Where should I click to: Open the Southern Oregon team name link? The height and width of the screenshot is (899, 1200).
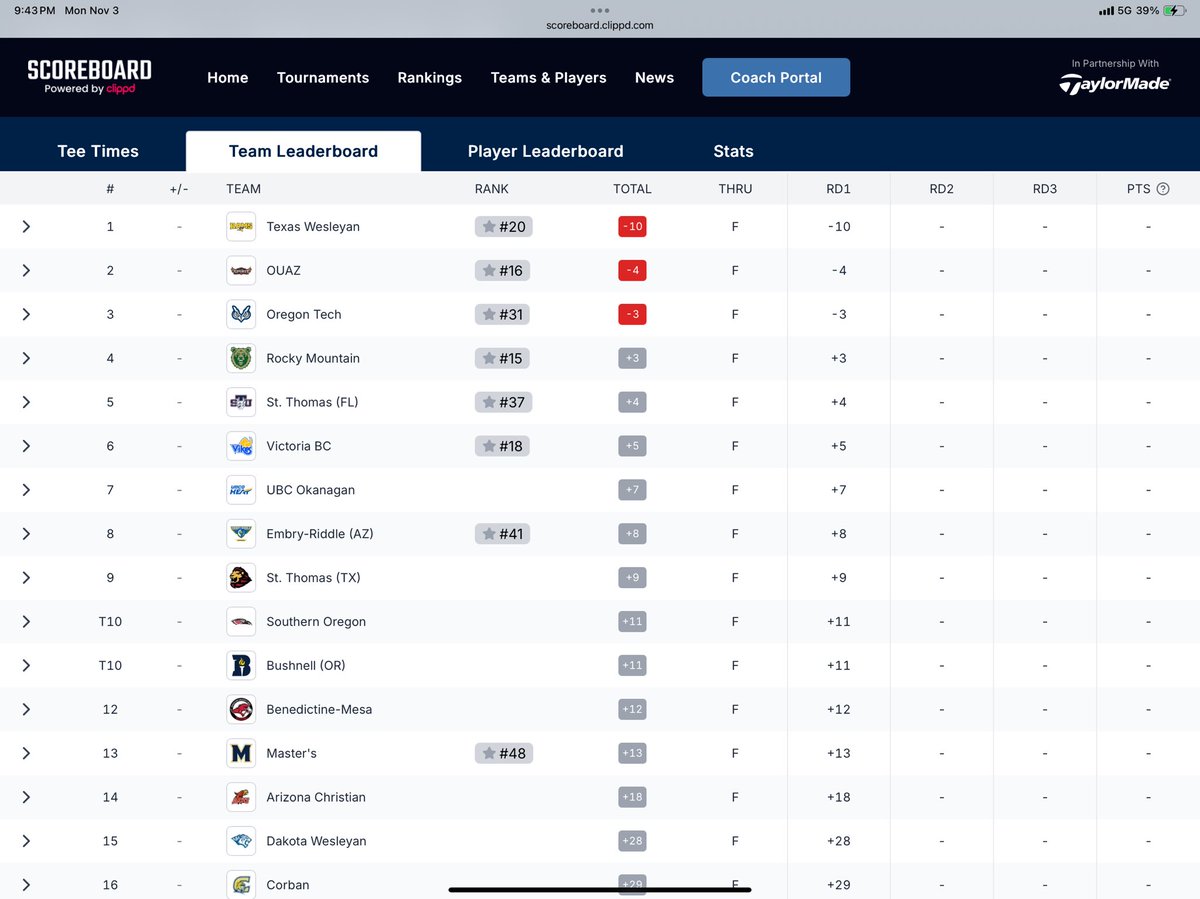point(316,622)
